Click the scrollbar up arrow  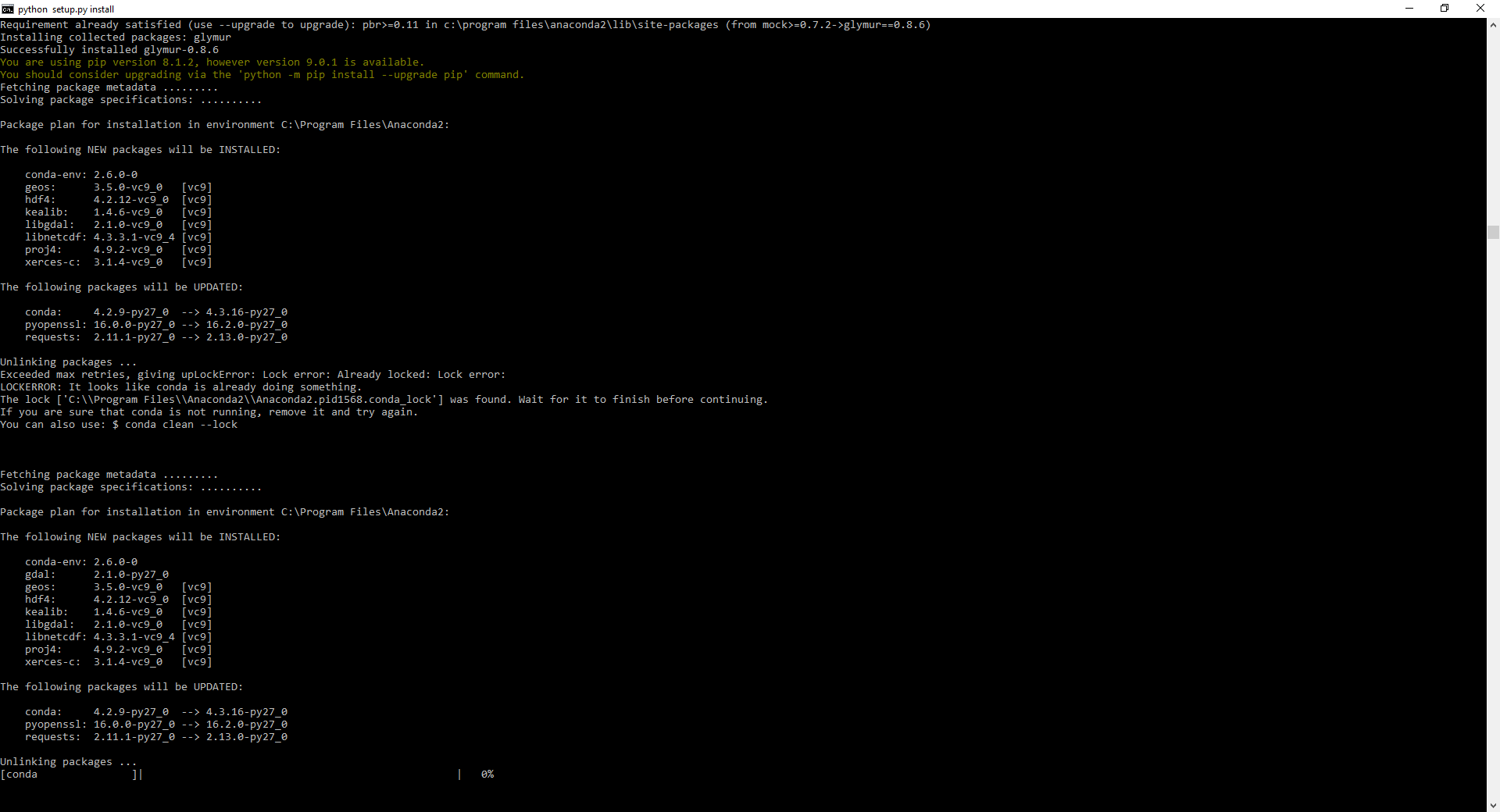[x=1493, y=26]
